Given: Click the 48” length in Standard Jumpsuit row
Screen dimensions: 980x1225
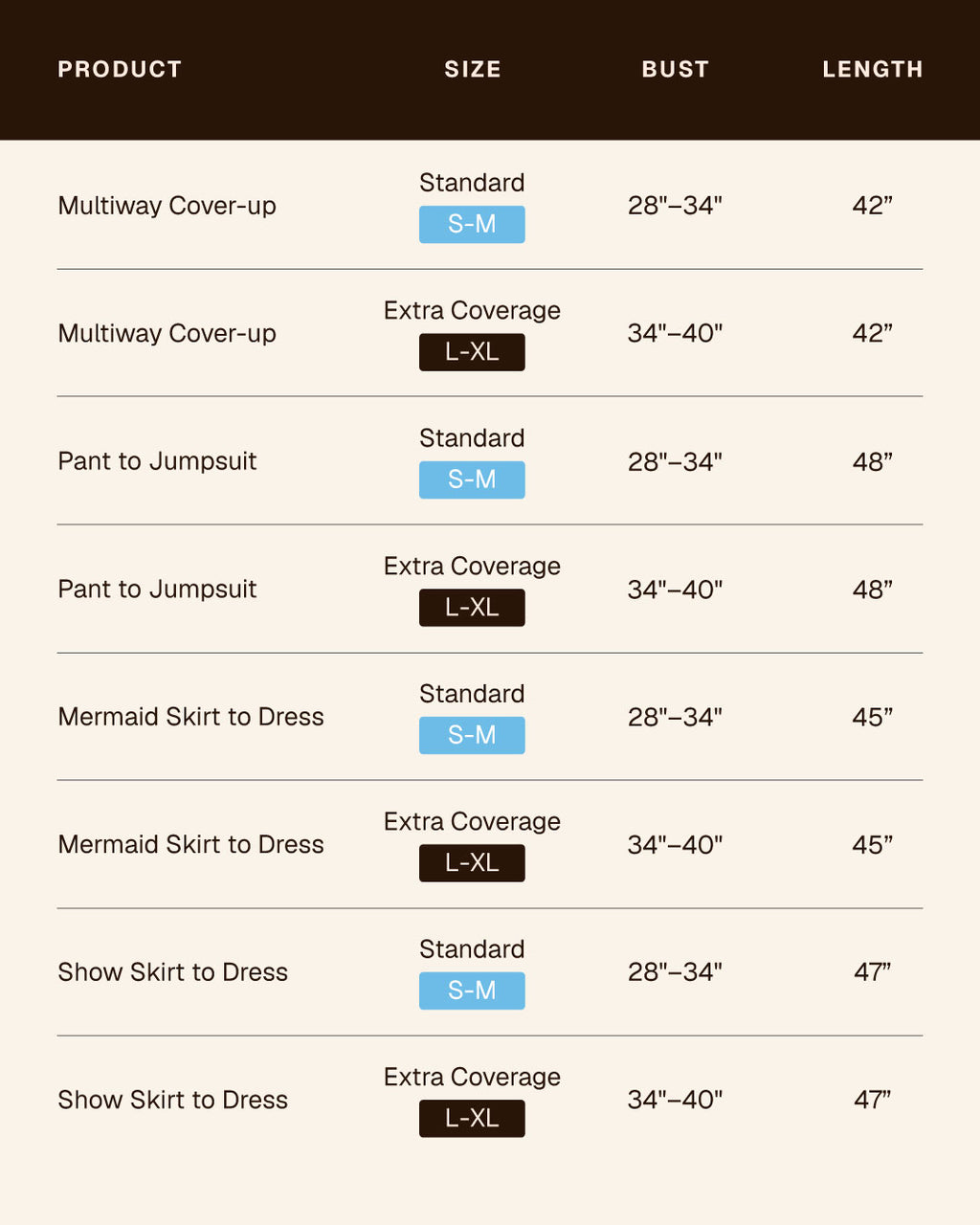Looking at the screenshot, I should 873,461.
